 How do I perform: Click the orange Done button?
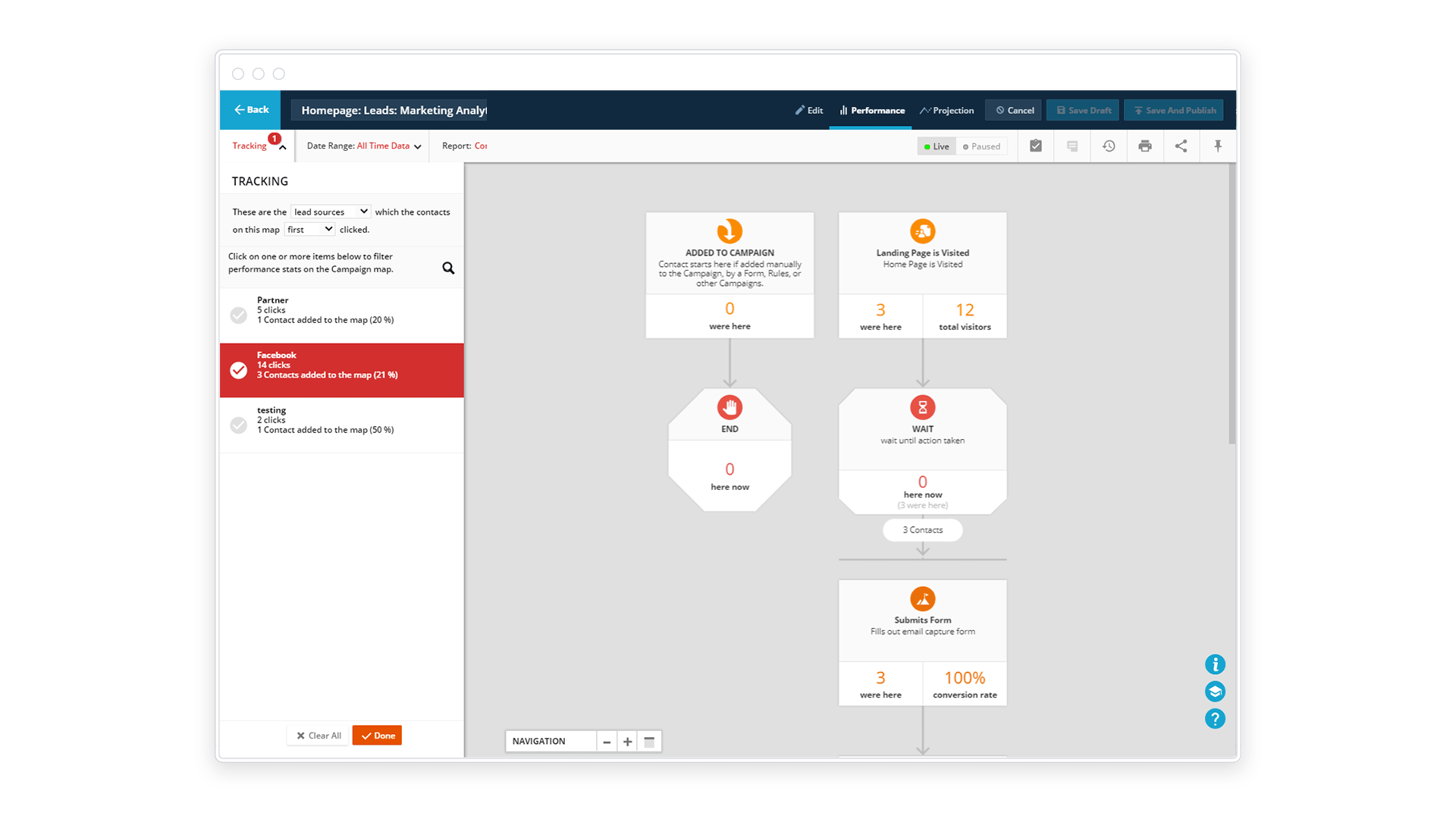click(377, 736)
